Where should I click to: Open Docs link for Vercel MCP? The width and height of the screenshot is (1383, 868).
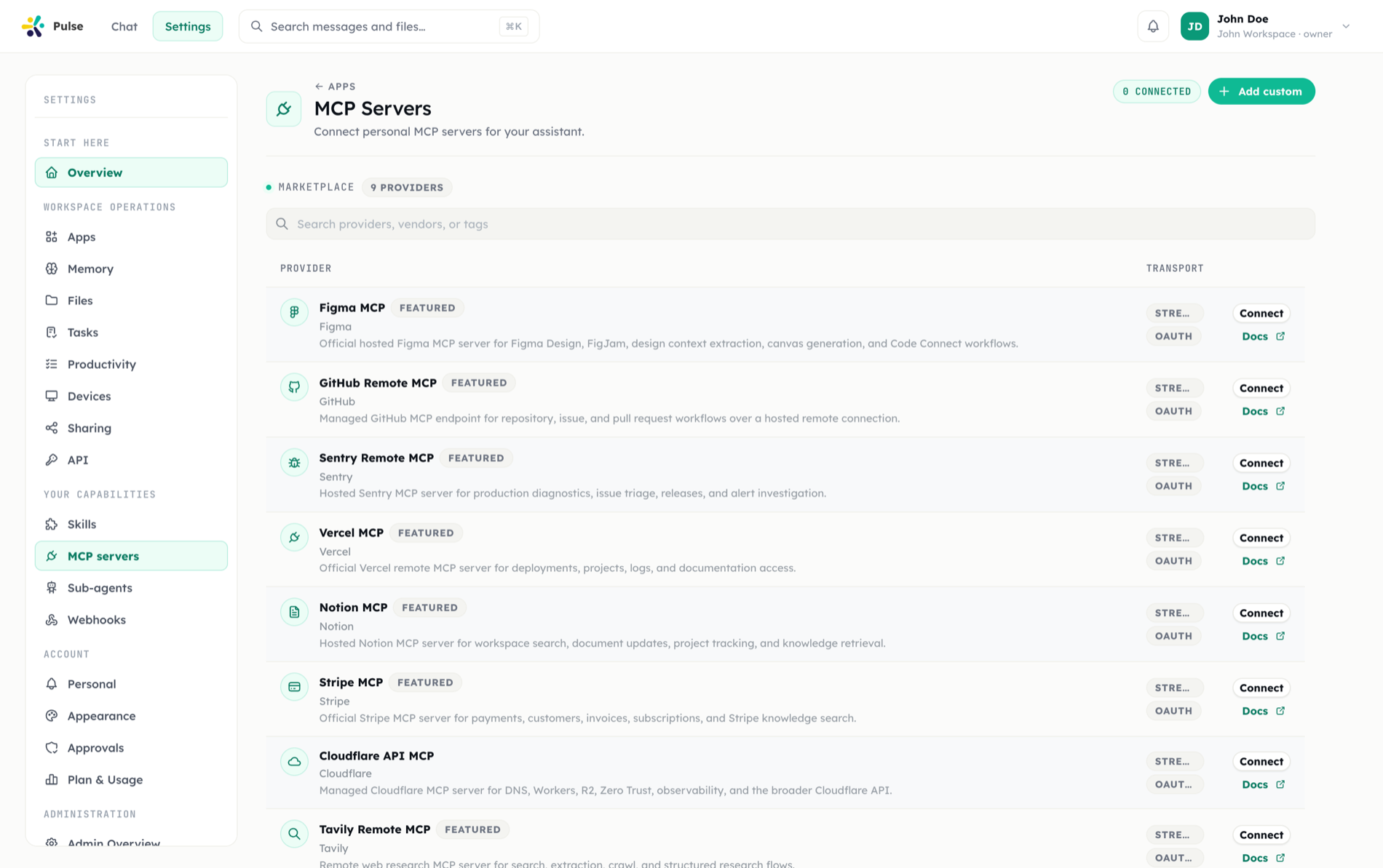[1263, 562]
